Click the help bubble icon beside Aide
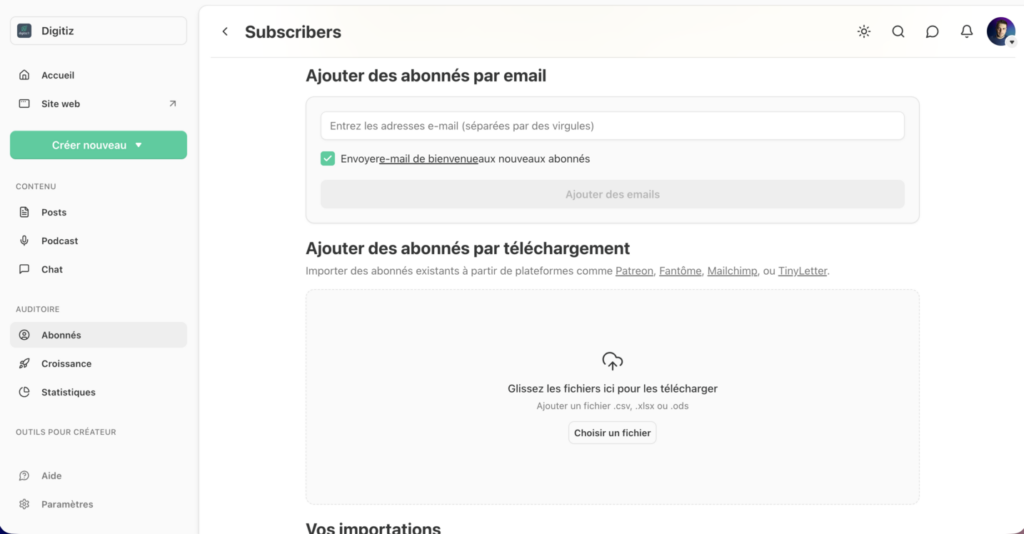Screen dimensions: 1024x534 point(24,476)
